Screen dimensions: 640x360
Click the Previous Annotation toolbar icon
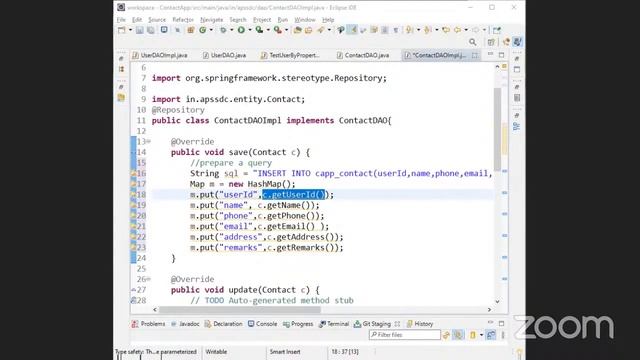(427, 30)
